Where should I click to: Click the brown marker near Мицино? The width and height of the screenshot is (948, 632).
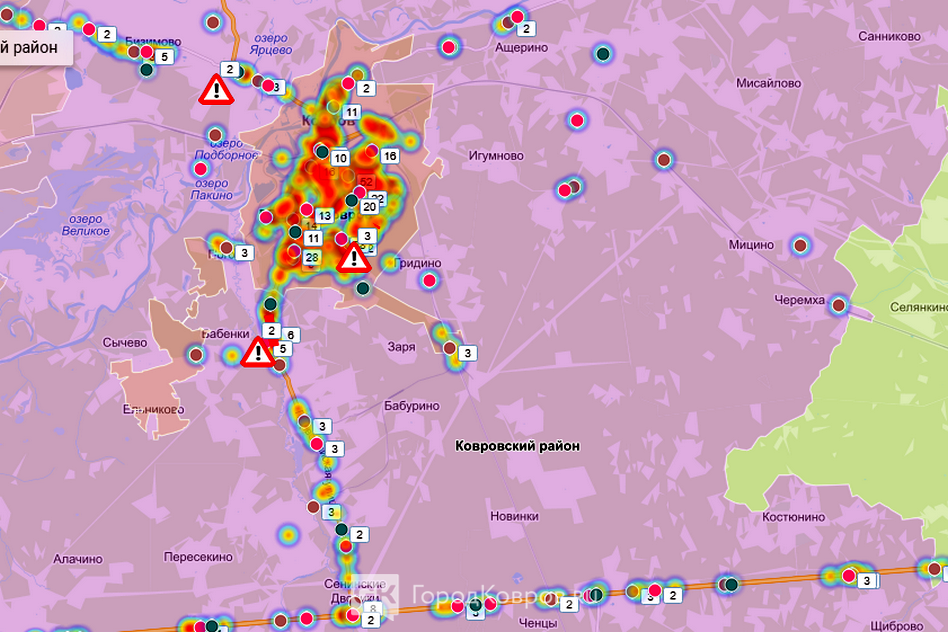click(799, 245)
